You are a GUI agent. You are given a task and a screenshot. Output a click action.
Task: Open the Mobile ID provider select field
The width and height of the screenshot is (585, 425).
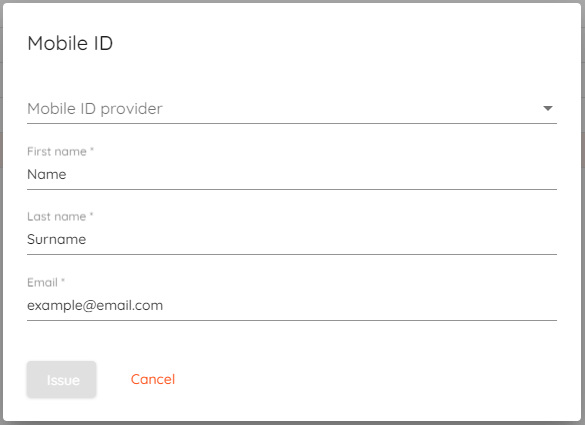[x=292, y=109]
